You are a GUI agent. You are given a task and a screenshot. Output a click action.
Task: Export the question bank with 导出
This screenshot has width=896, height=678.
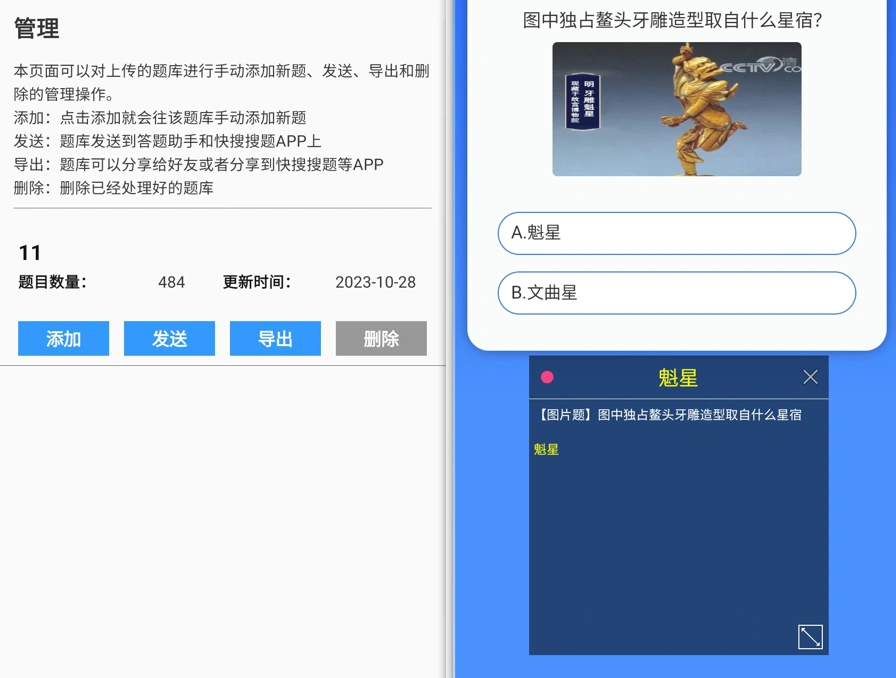(x=275, y=338)
